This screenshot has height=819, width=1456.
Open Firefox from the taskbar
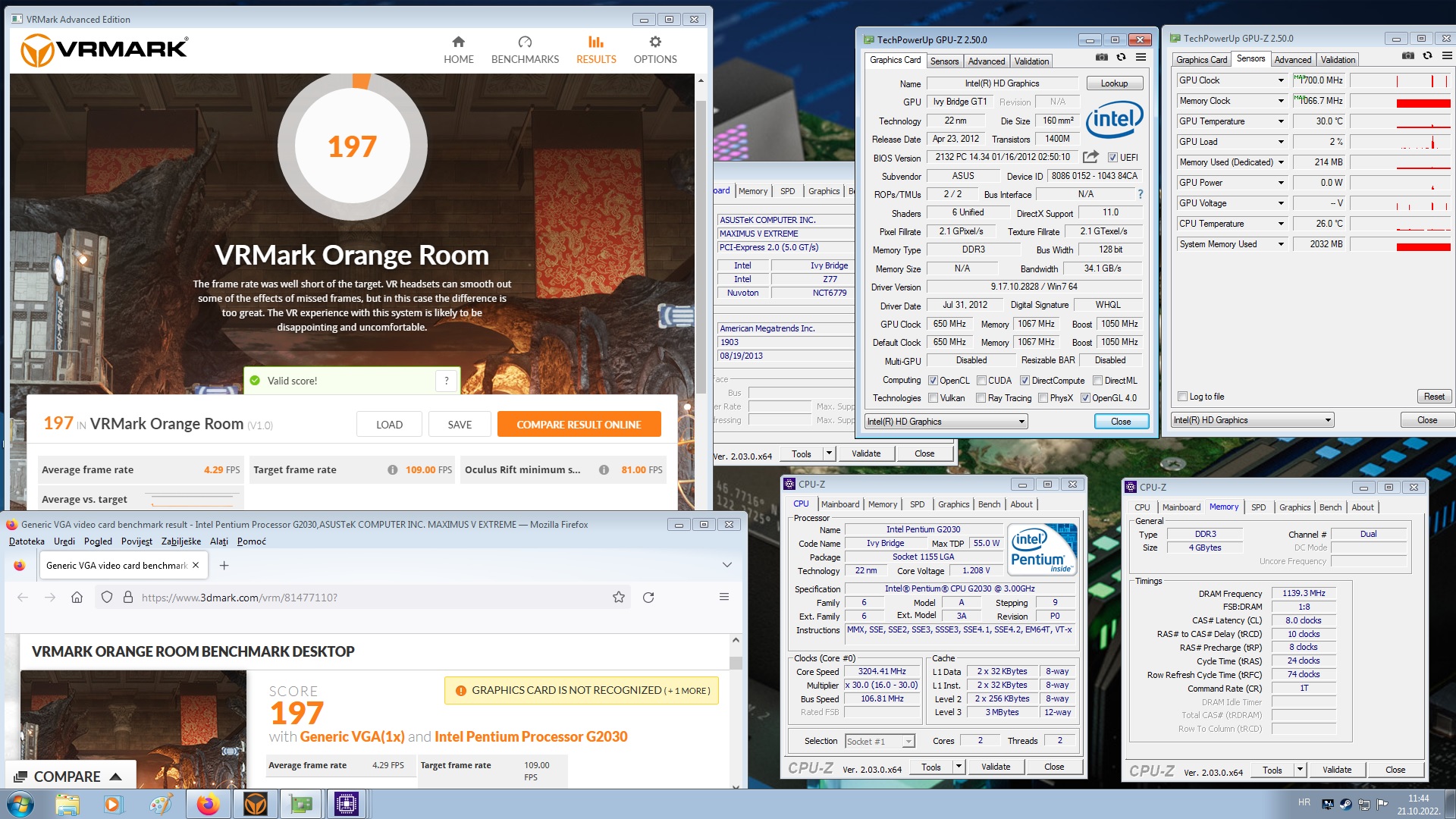208,804
